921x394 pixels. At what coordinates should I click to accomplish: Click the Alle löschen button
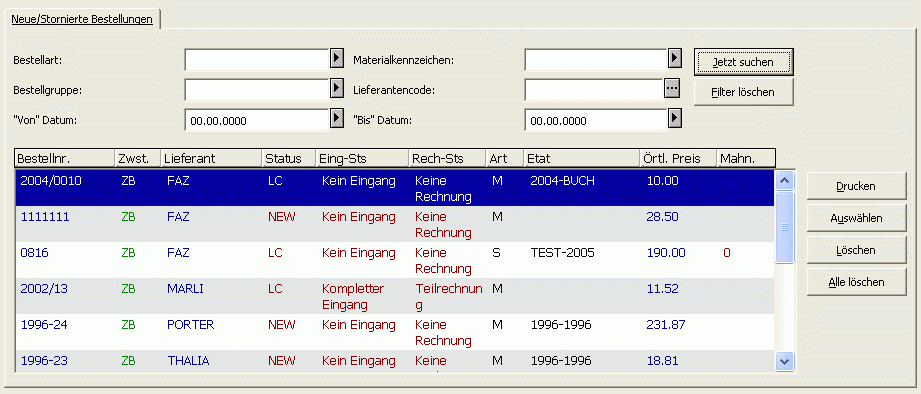point(856,282)
